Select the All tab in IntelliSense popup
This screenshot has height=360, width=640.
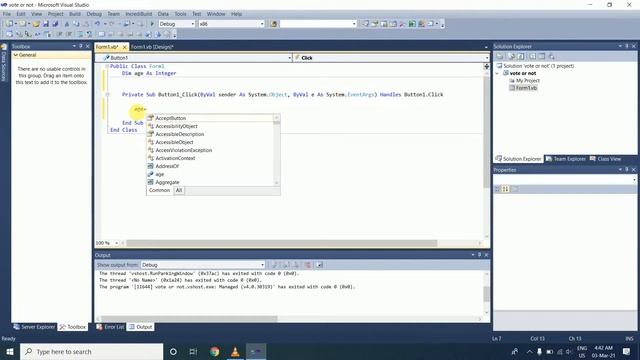(x=179, y=191)
